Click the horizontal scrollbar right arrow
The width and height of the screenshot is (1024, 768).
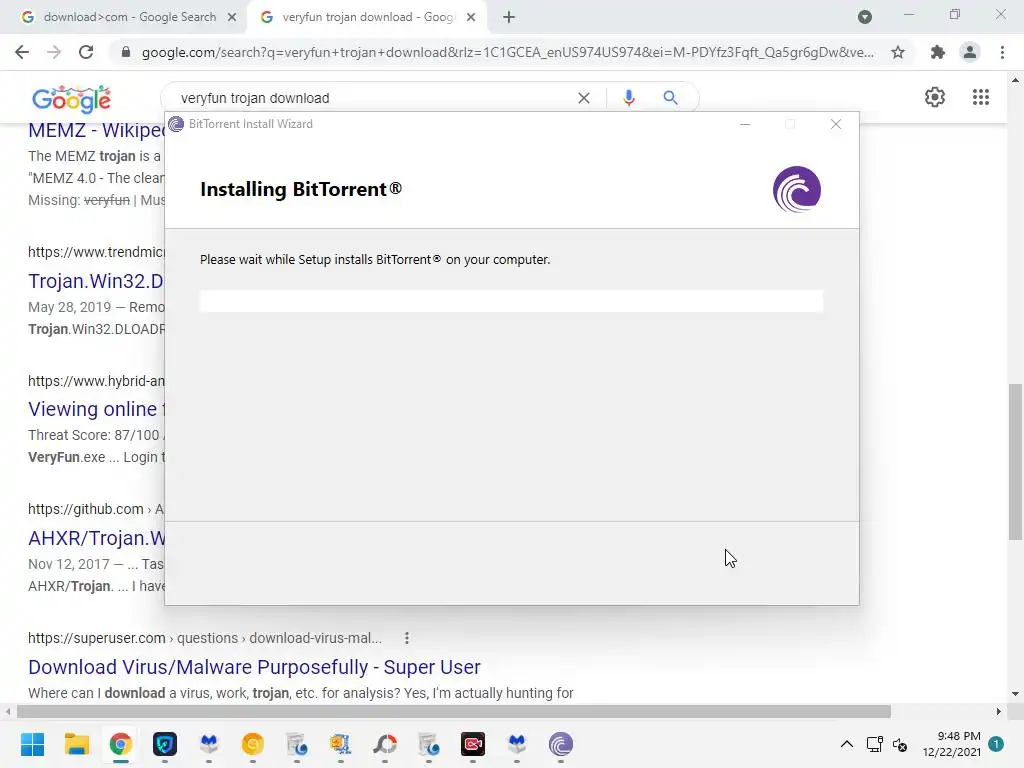pos(999,711)
